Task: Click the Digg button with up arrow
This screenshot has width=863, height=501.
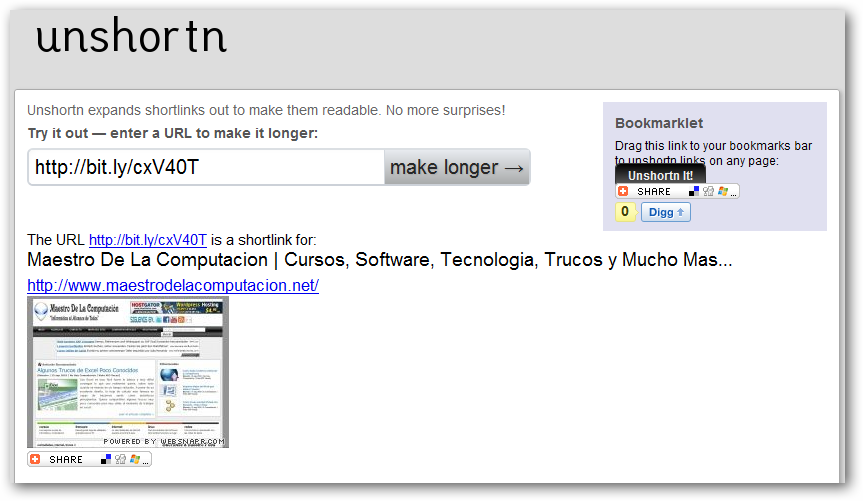Action: coord(666,212)
